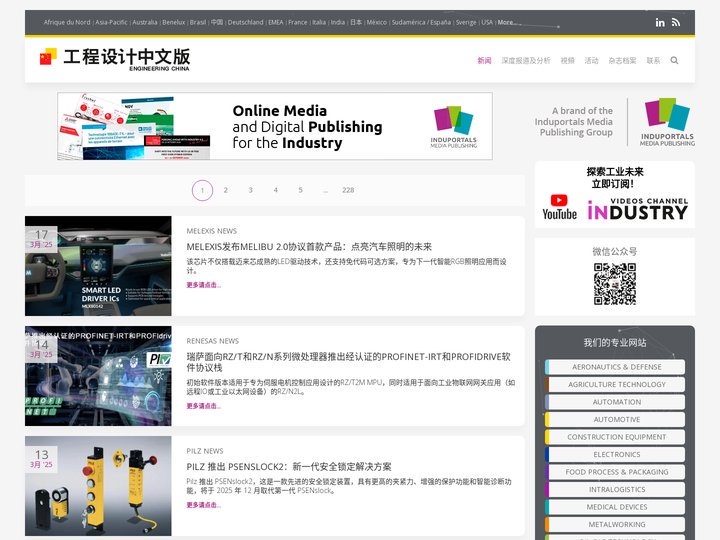Click the search magnifier icon

point(674,61)
